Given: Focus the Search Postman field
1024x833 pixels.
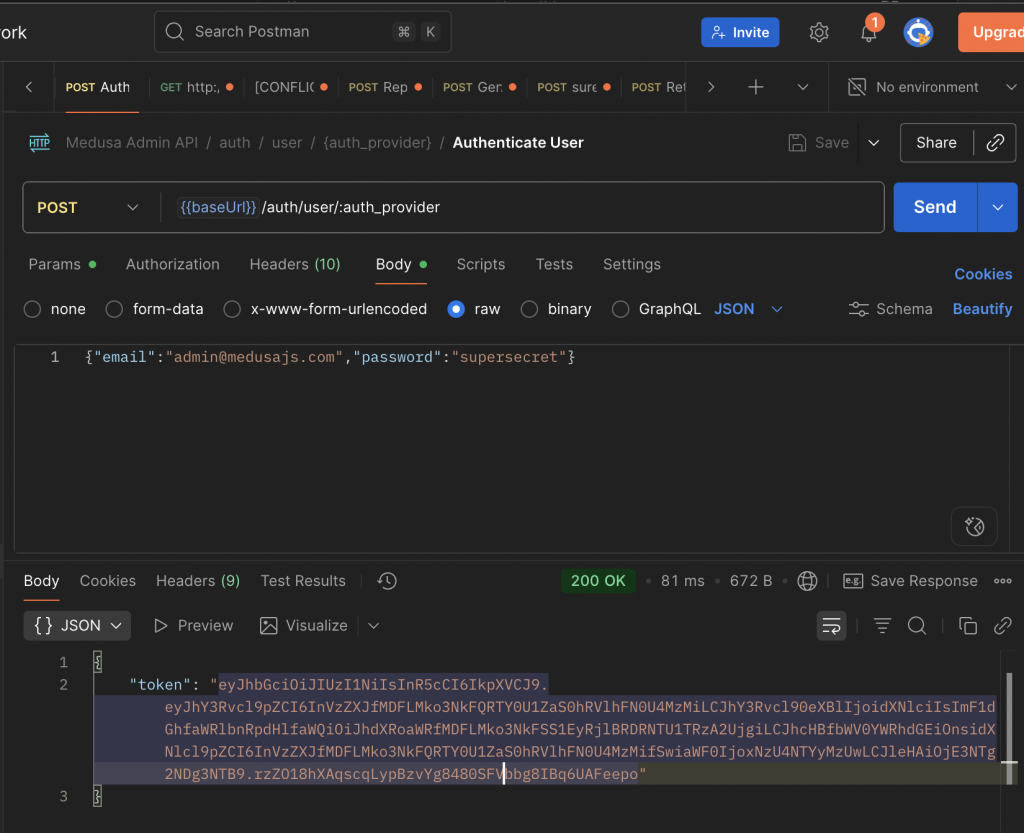Looking at the screenshot, I should pyautogui.click(x=302, y=31).
